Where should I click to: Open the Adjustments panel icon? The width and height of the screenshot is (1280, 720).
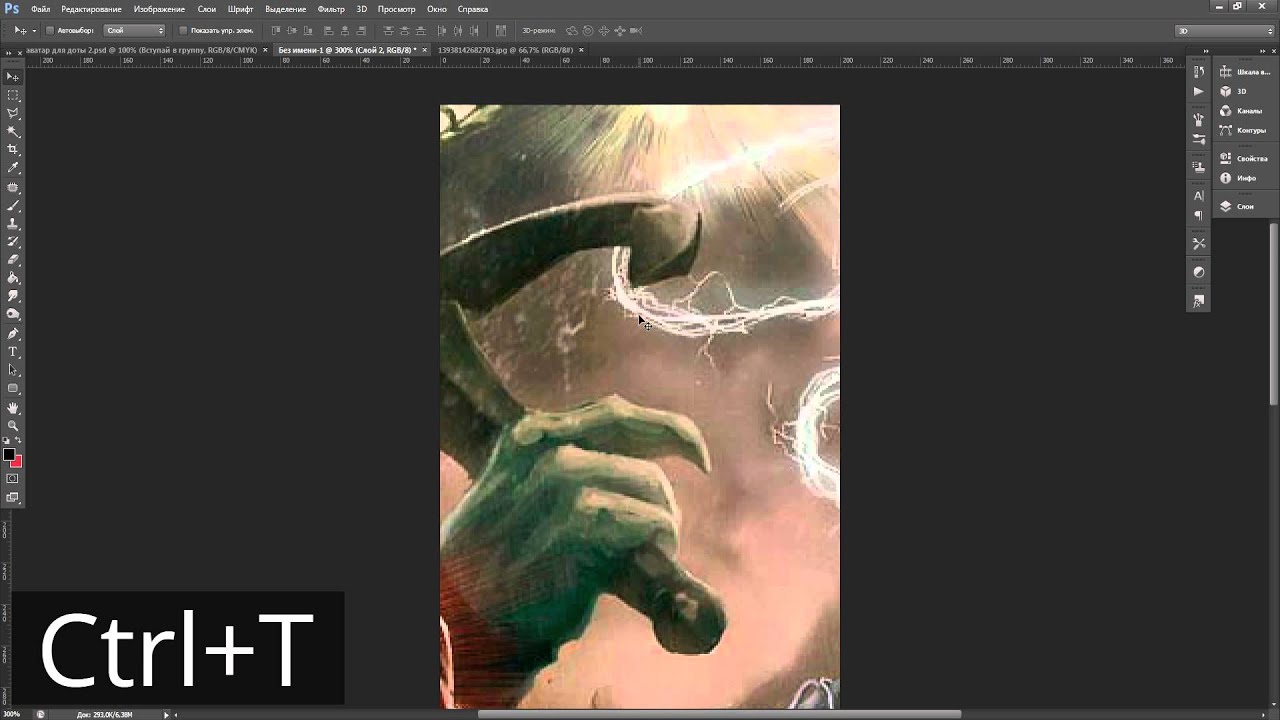1199,272
